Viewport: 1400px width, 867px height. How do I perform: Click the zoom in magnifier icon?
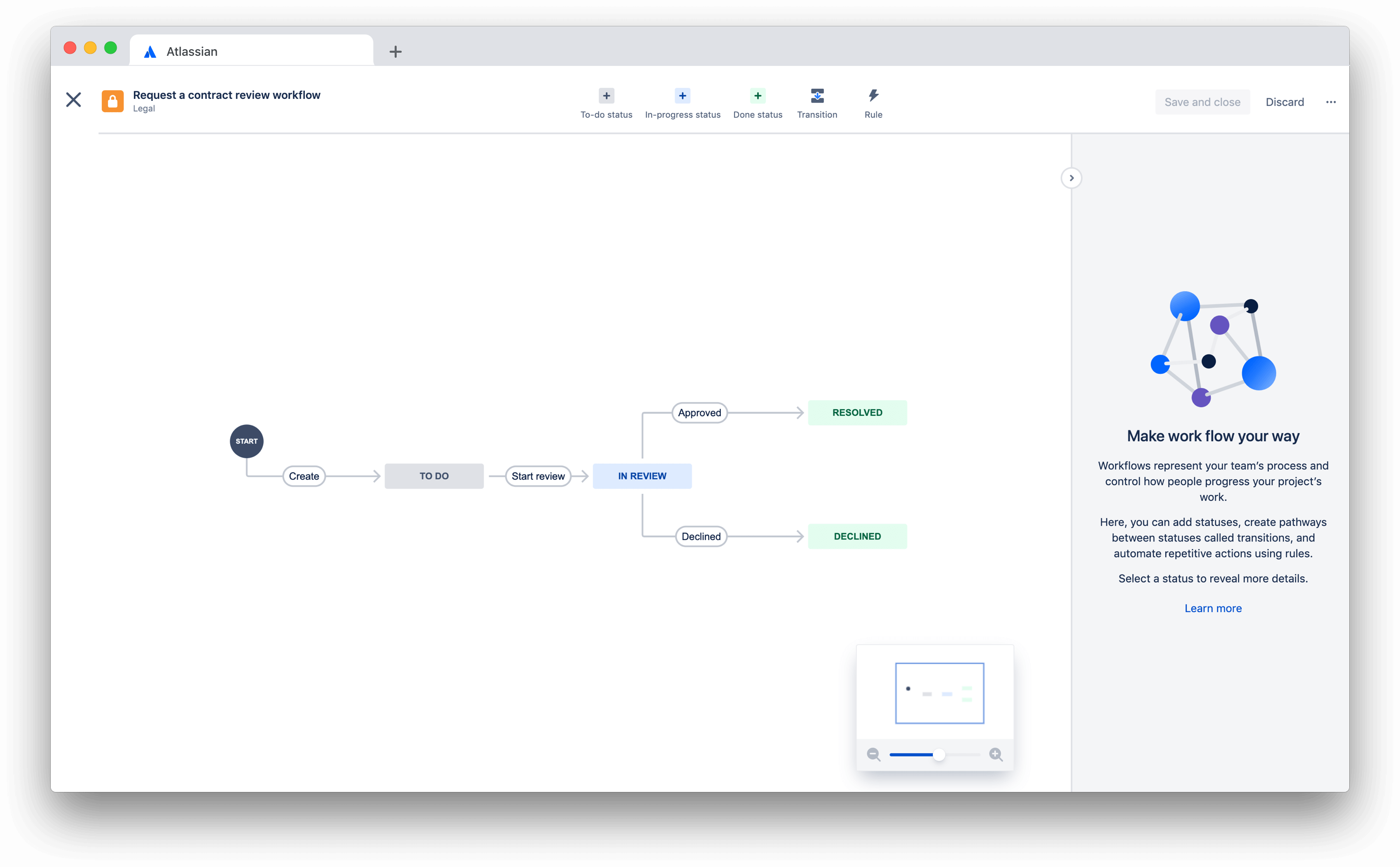click(x=997, y=754)
